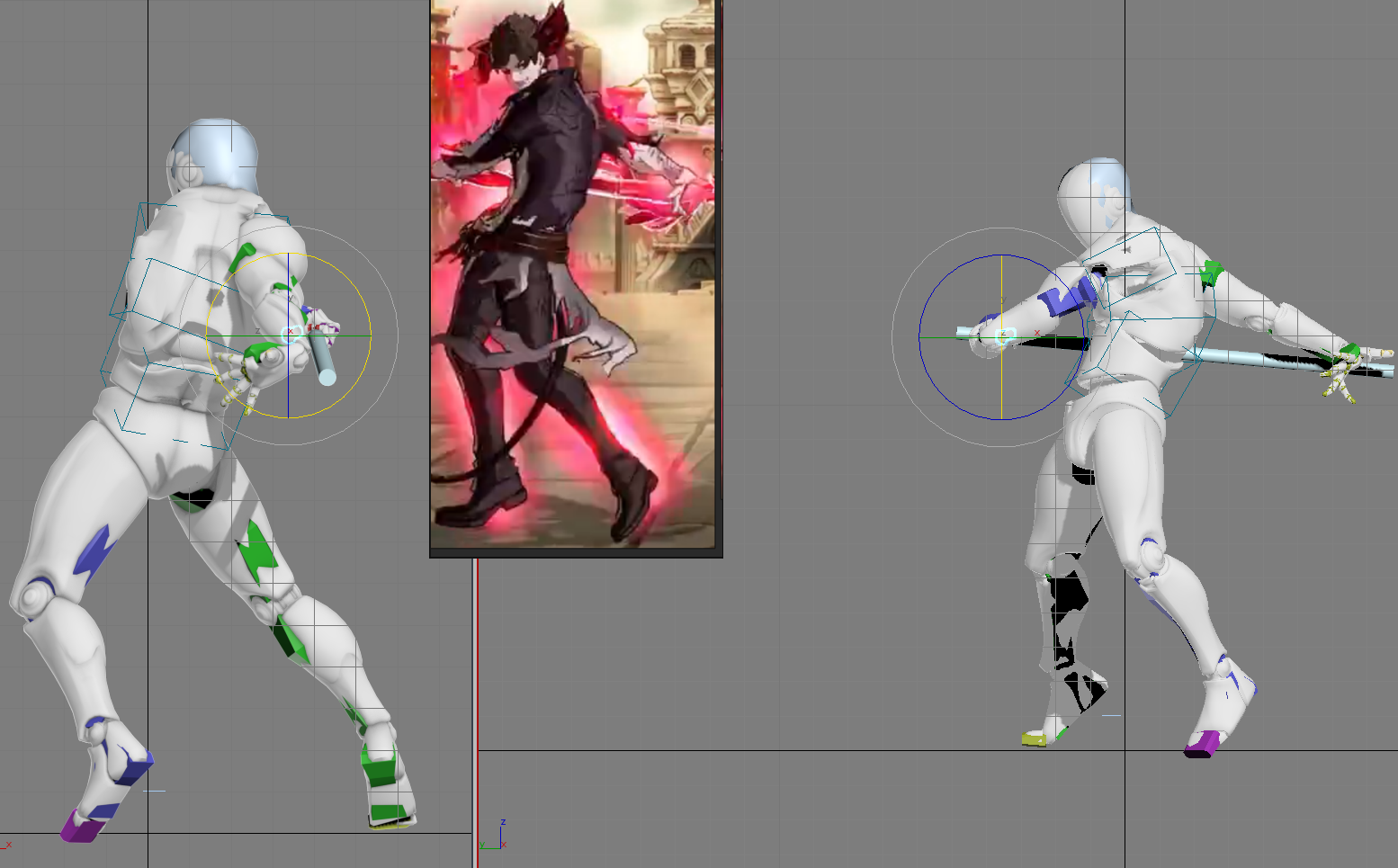The height and width of the screenshot is (868, 1398).
Task: Select yellow-green toe bone on right mannequin
Action: [1035, 738]
